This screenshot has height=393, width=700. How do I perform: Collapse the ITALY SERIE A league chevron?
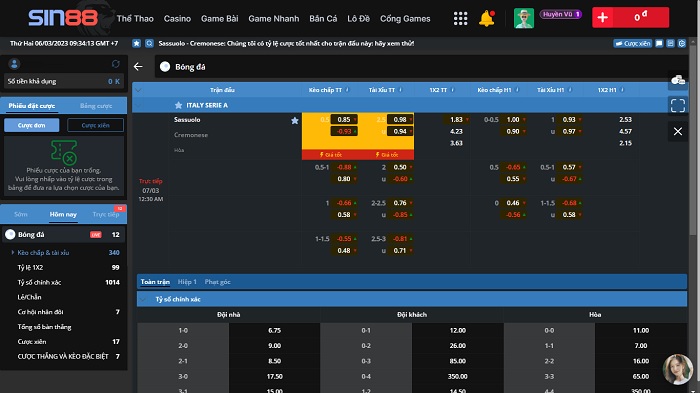point(138,105)
